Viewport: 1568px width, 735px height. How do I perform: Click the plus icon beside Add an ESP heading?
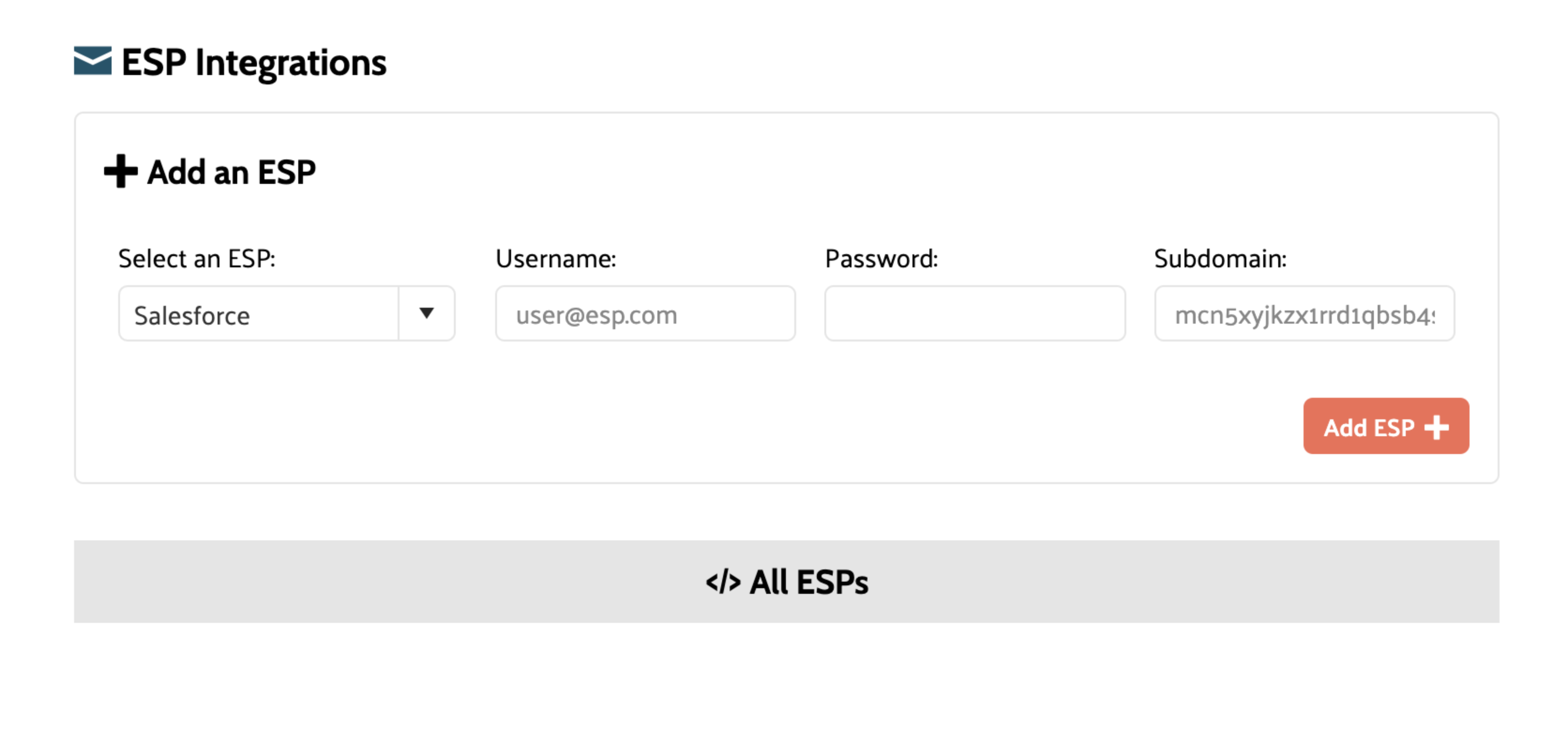pyautogui.click(x=121, y=171)
